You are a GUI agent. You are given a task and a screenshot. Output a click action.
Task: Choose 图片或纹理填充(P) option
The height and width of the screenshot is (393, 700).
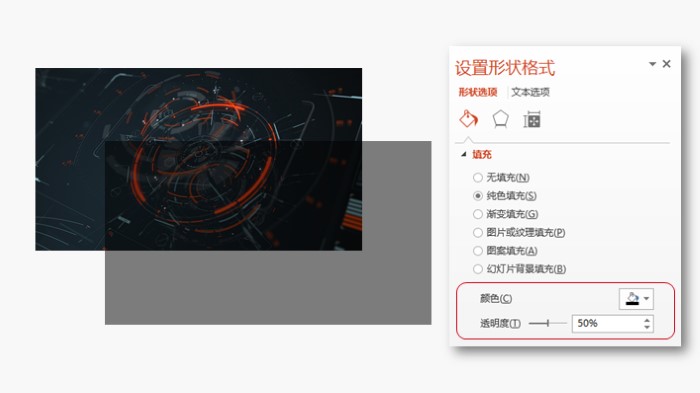(519, 232)
